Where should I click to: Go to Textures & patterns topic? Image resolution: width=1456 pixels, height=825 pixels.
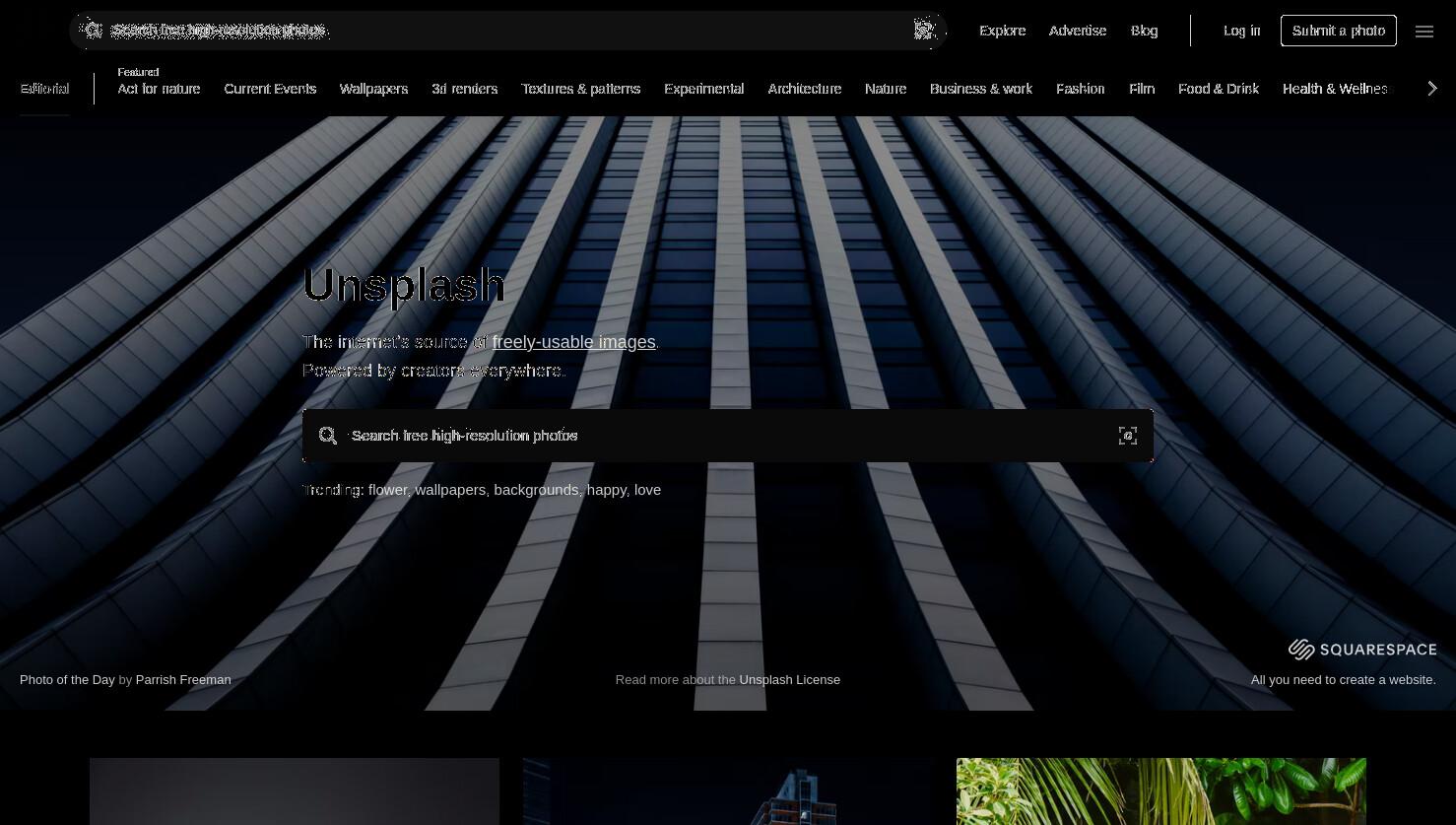point(580,89)
